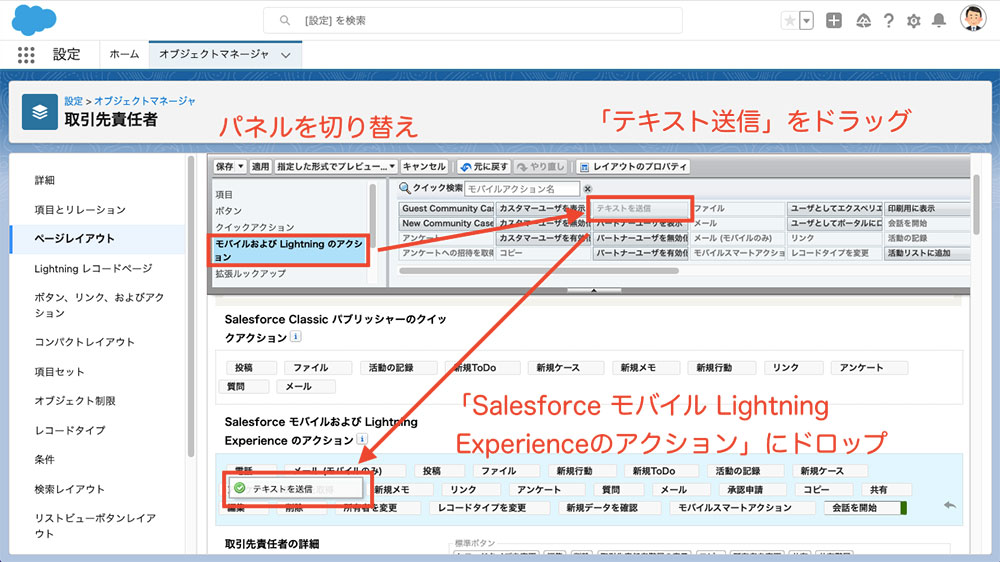Collapse the palette using the arrow handle
The image size is (1000, 562).
tap(593, 290)
